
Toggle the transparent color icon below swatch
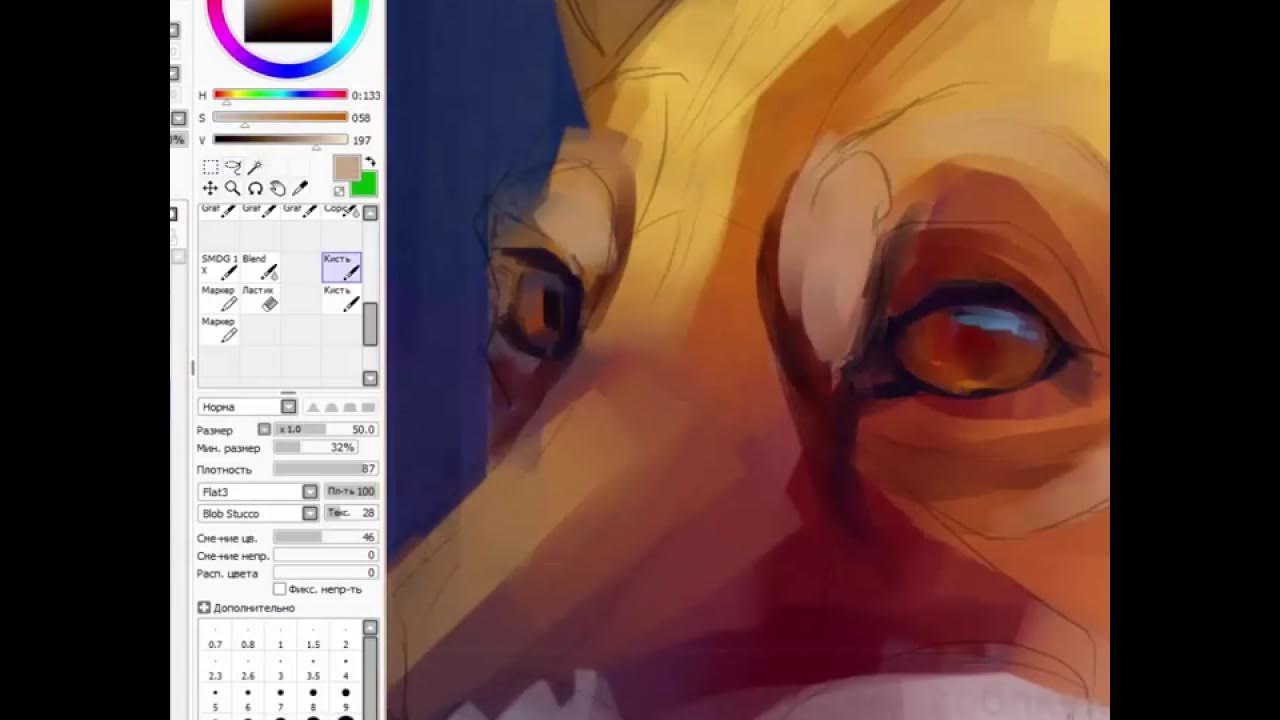click(340, 190)
